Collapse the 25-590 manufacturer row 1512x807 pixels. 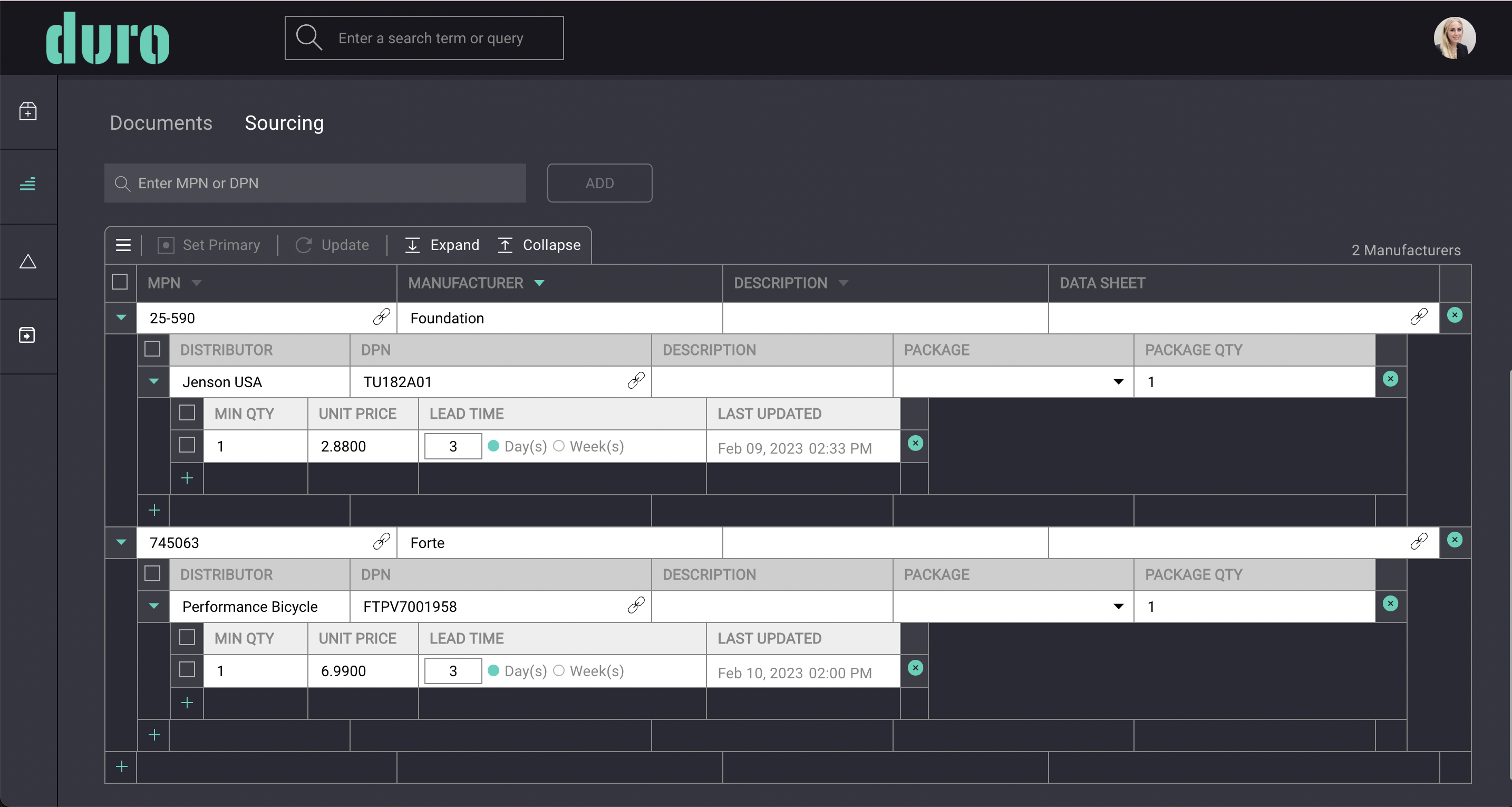click(121, 317)
